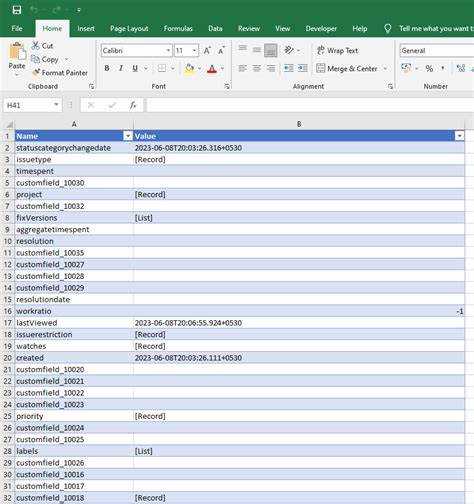Toggle Wrap Text on
Image resolution: width=474 pixels, height=504 pixels.
click(337, 51)
